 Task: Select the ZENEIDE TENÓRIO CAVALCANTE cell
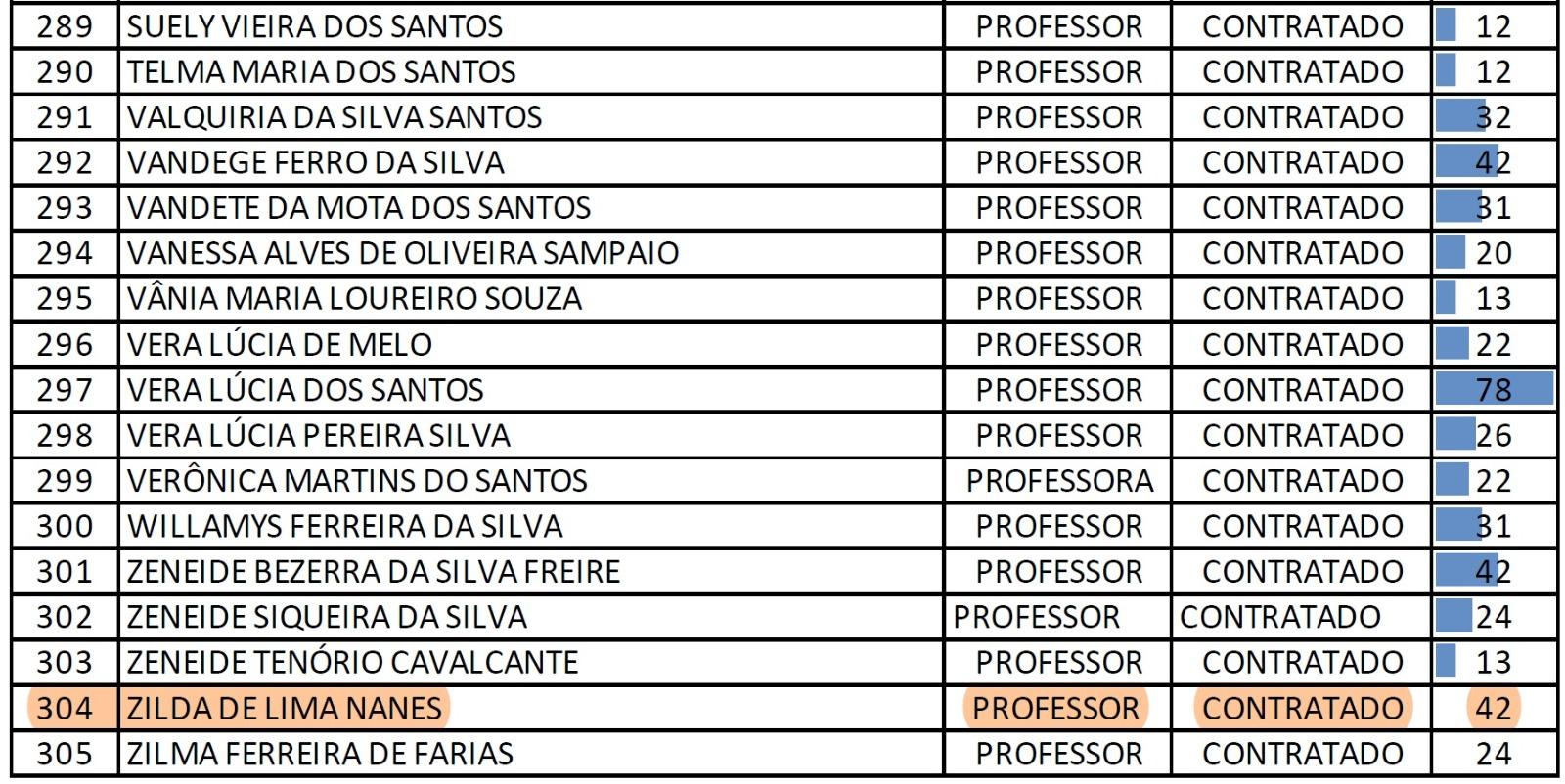pyautogui.click(x=352, y=663)
